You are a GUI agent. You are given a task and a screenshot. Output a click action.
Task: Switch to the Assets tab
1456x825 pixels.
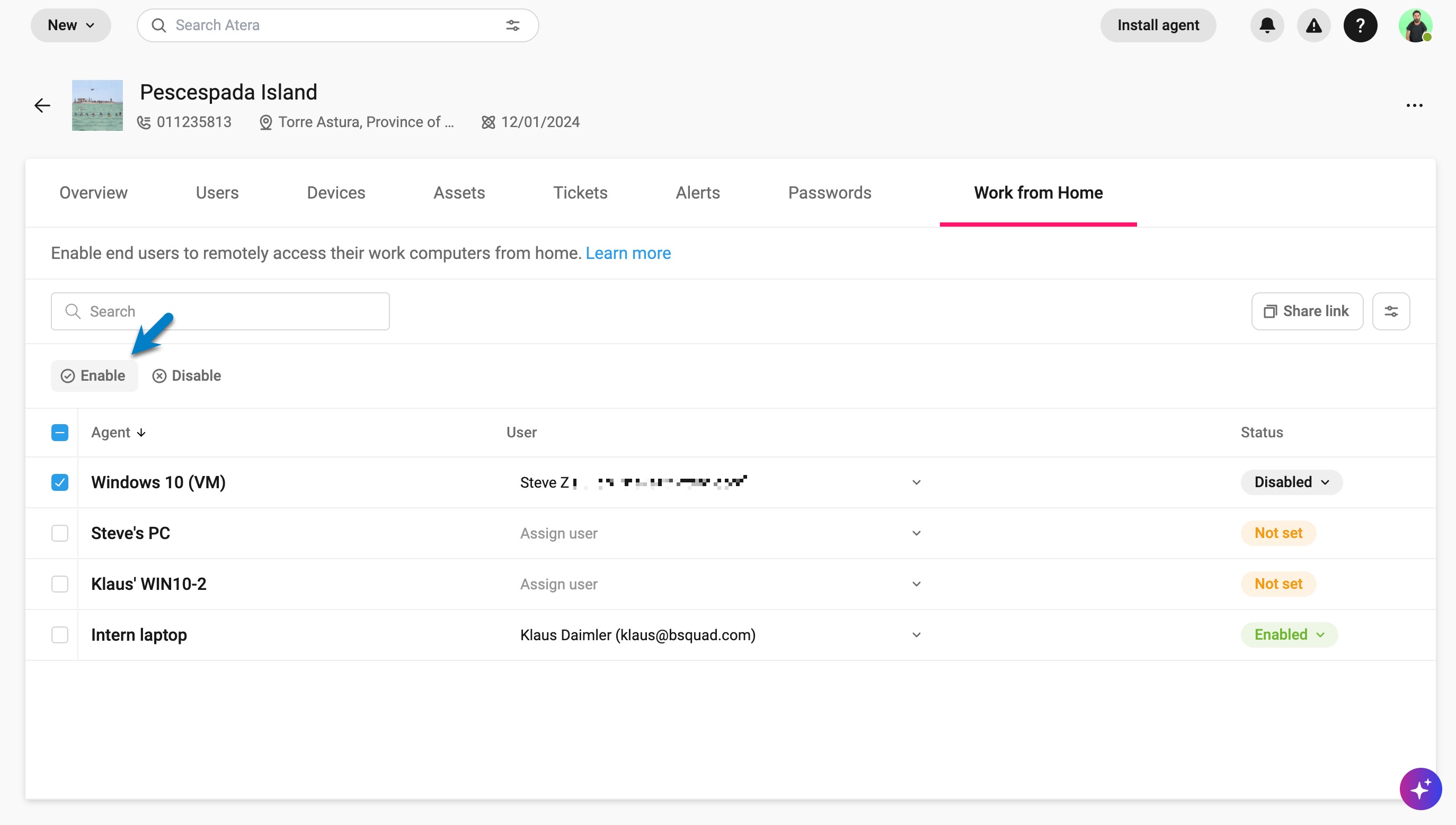tap(459, 193)
